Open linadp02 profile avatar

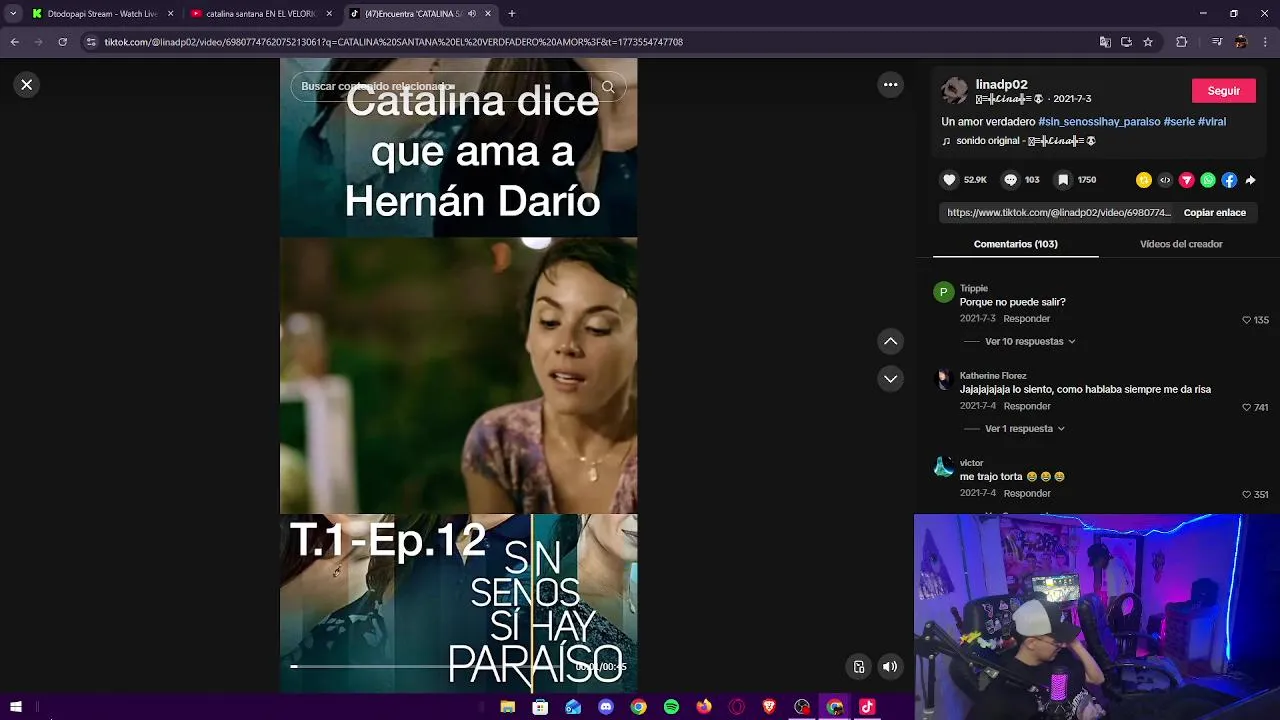[955, 91]
